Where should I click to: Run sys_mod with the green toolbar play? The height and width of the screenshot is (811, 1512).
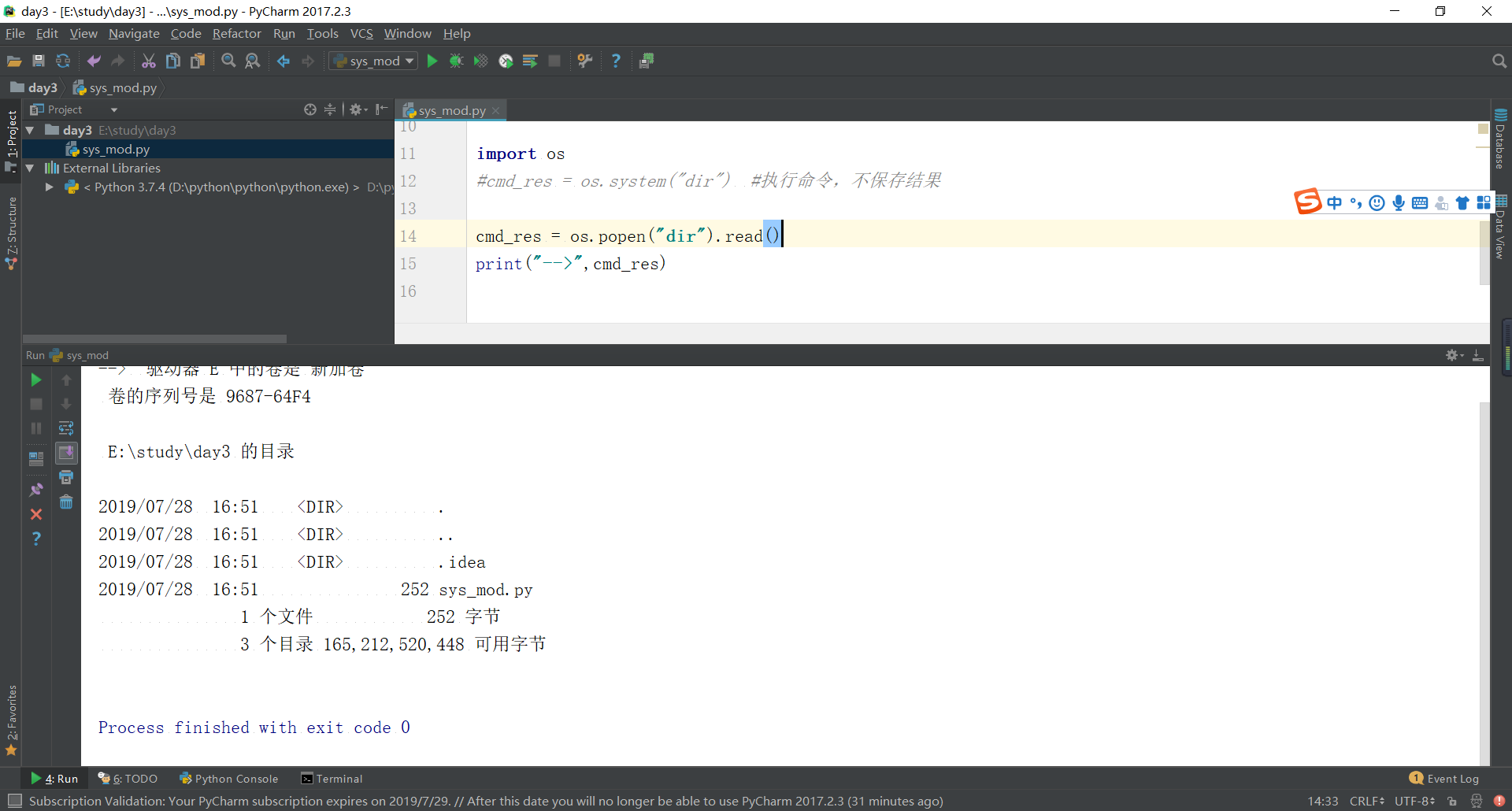pos(432,61)
